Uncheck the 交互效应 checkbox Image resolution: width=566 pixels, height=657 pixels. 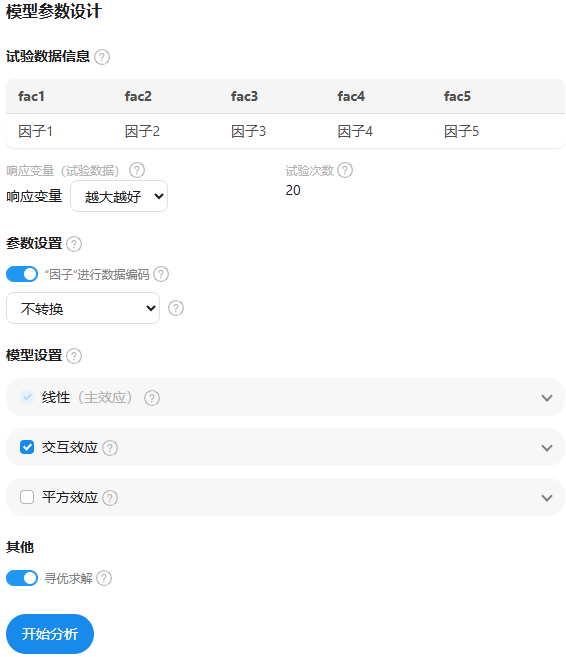tap(27, 447)
